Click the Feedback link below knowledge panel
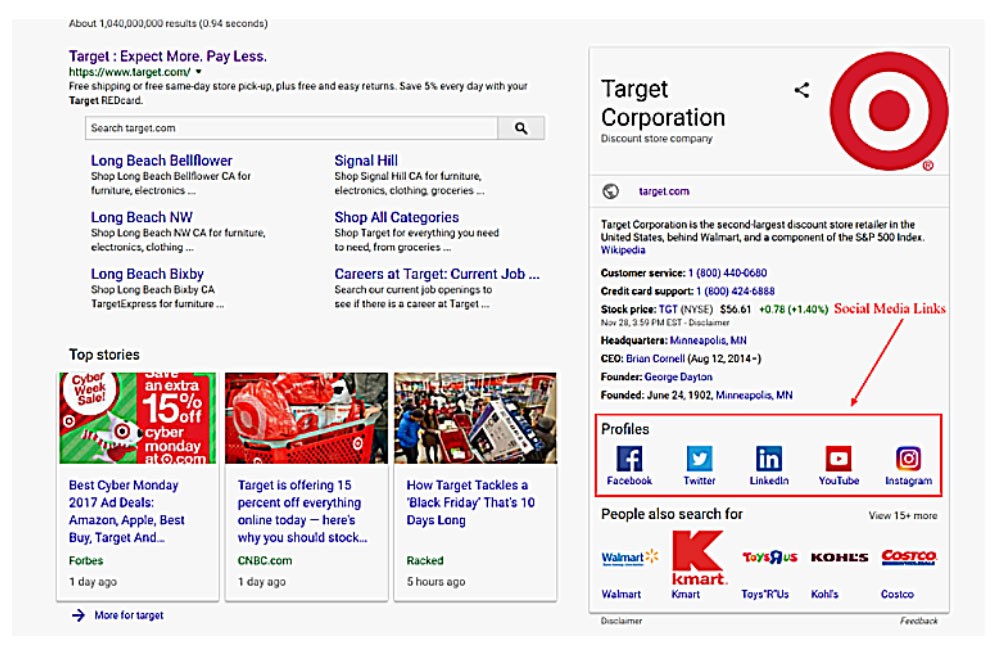The image size is (1000, 647). [918, 621]
